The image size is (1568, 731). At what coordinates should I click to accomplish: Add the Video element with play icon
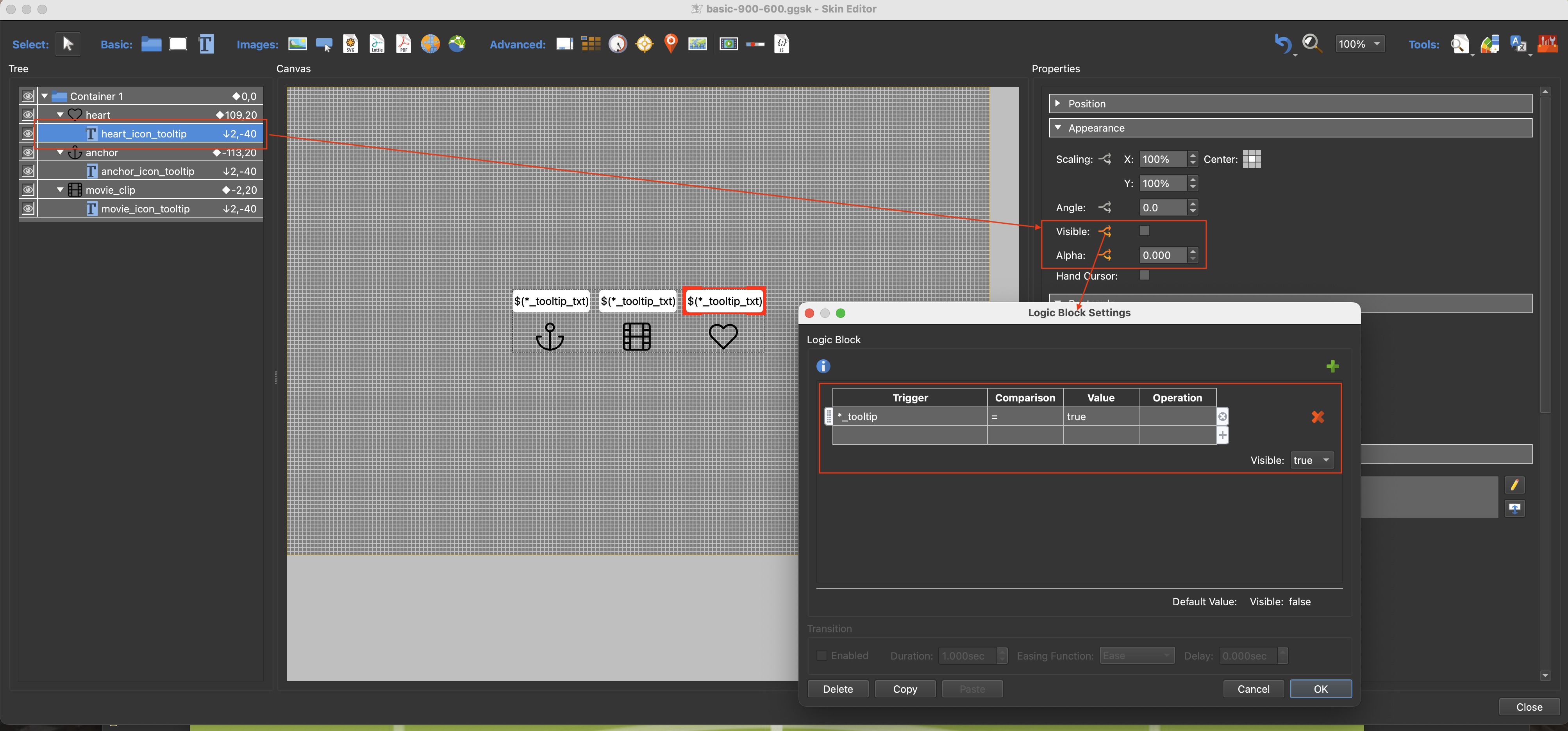pyautogui.click(x=729, y=44)
